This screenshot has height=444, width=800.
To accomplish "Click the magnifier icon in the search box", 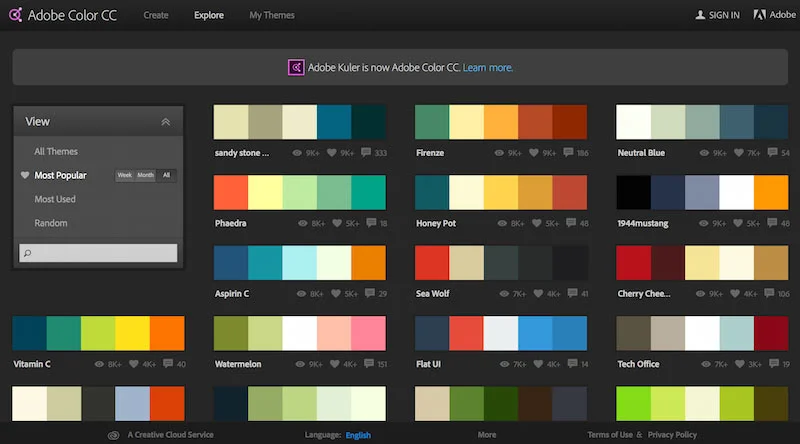I will point(28,253).
